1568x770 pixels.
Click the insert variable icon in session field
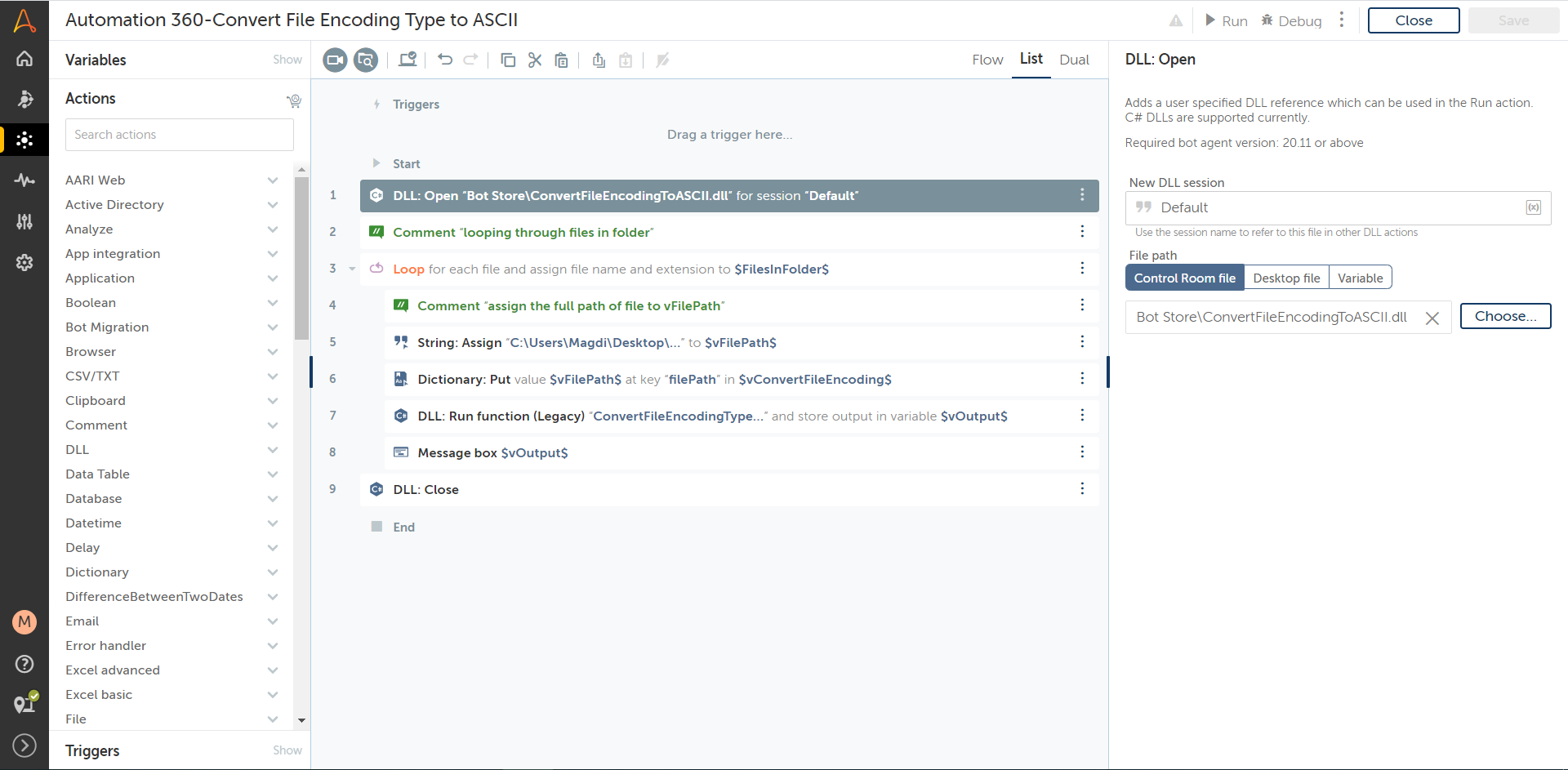tap(1533, 207)
